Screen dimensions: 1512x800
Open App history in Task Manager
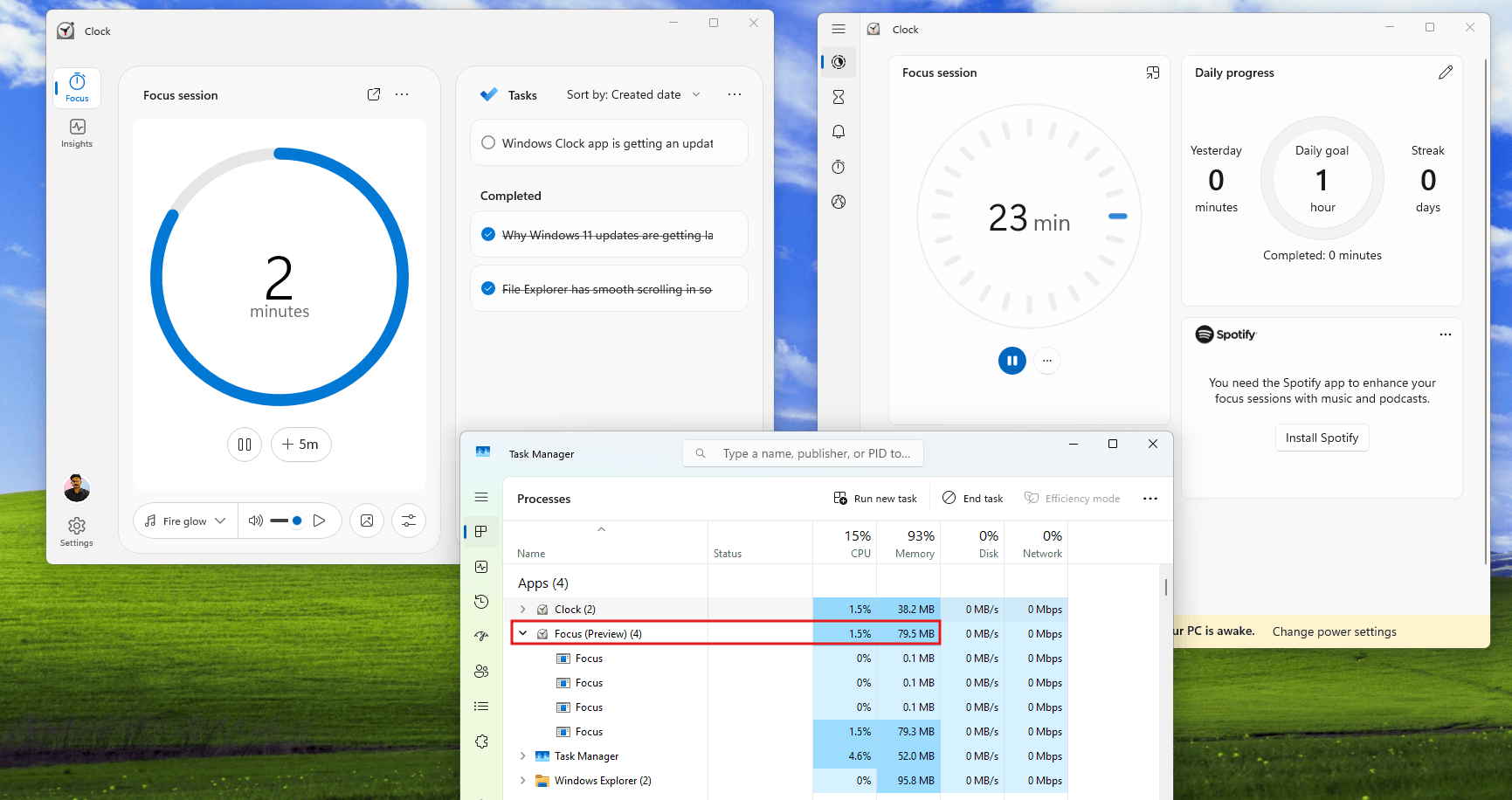pos(481,601)
